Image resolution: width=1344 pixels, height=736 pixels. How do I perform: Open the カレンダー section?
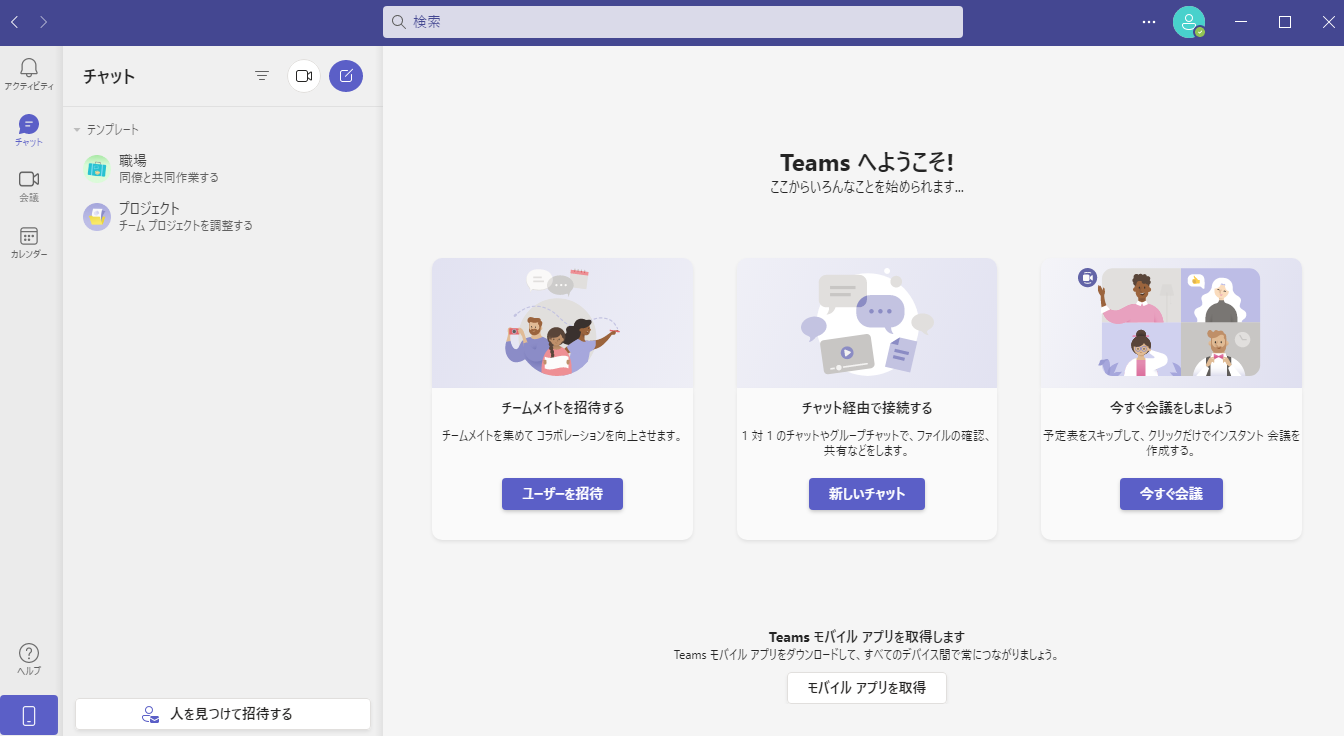tap(28, 242)
